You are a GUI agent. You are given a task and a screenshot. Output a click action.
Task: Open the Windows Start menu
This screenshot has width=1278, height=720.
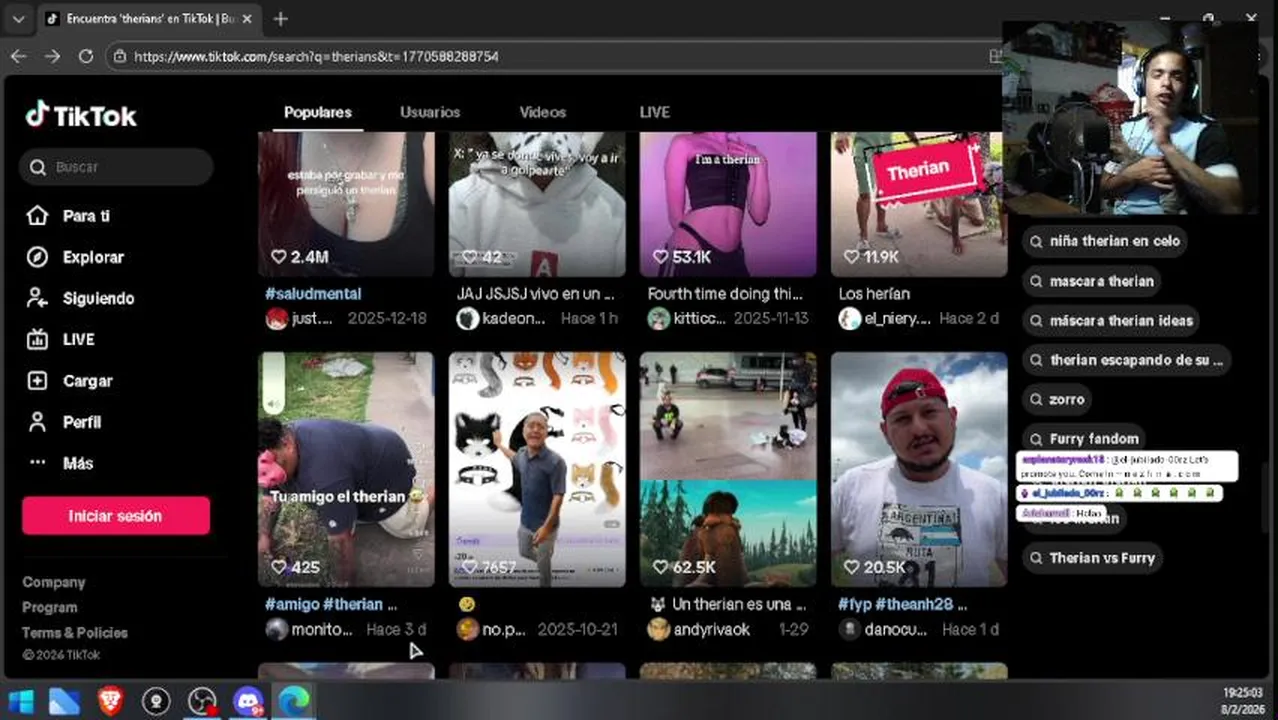pos(21,701)
